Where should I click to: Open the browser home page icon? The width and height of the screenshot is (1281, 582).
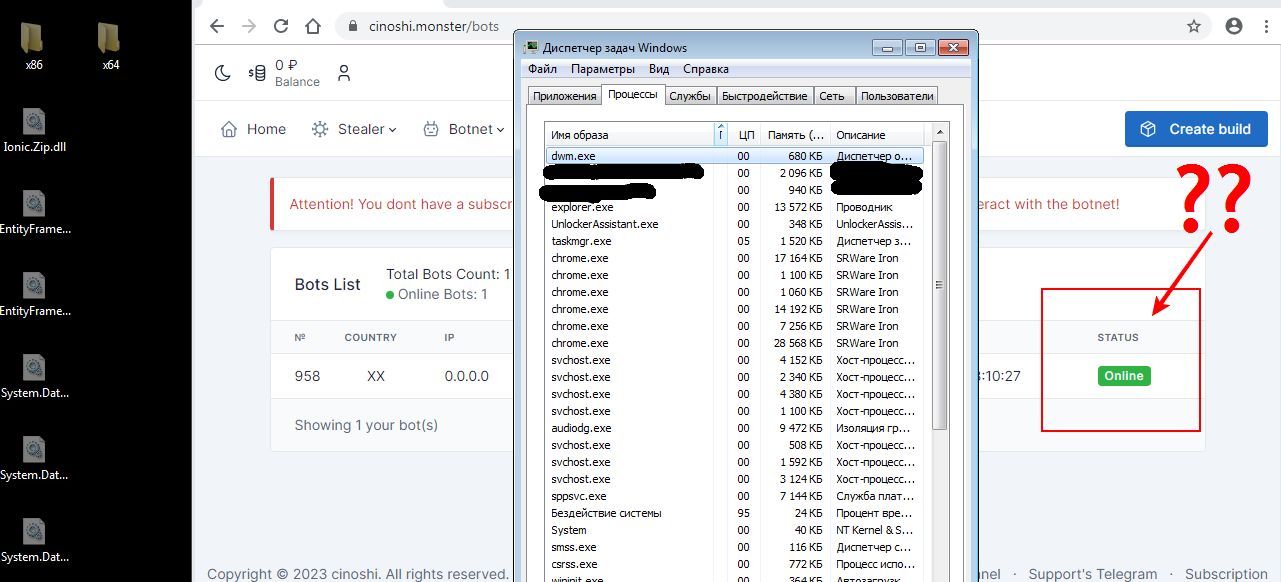313,27
